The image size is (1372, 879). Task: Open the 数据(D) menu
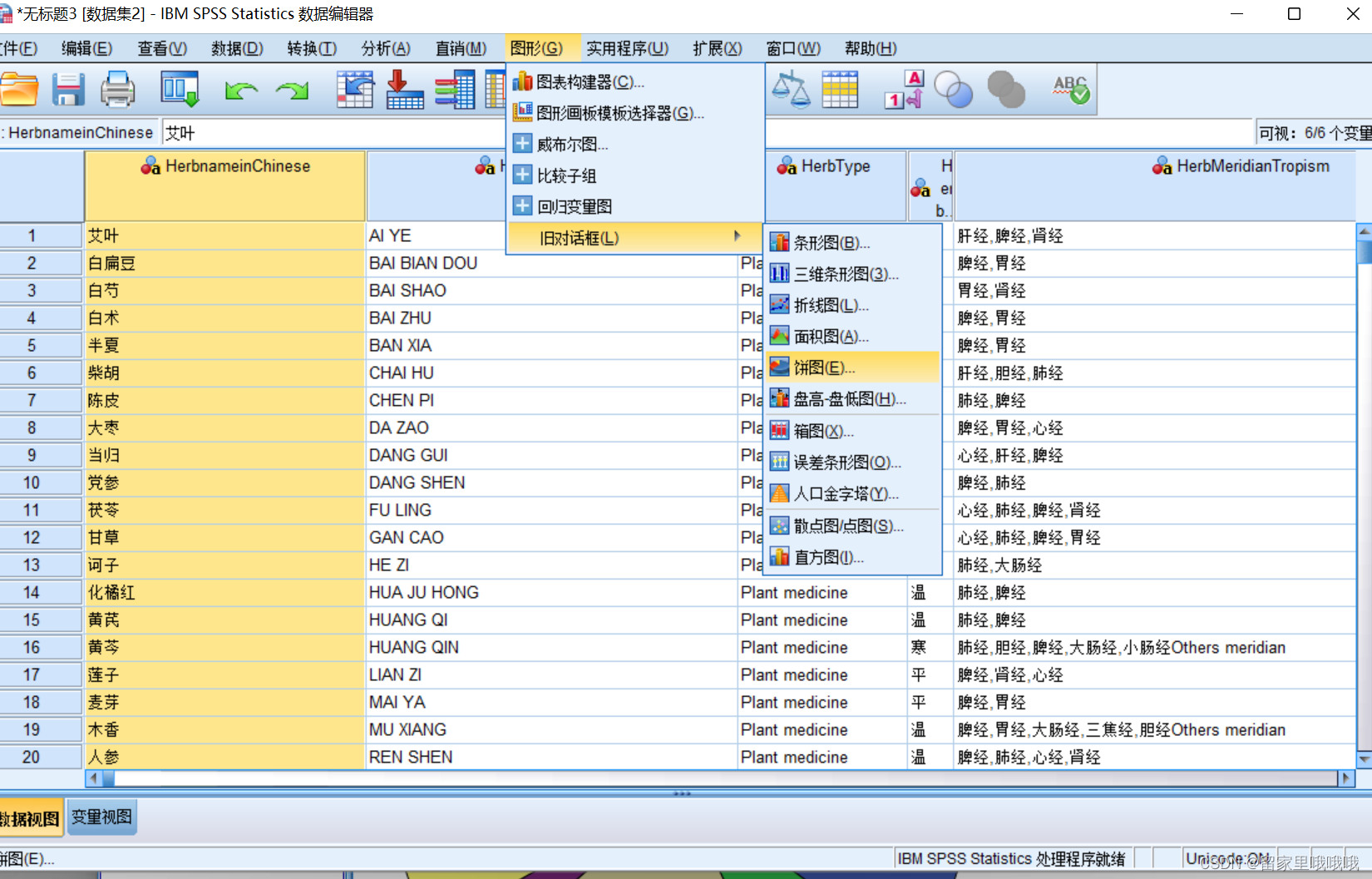click(237, 48)
